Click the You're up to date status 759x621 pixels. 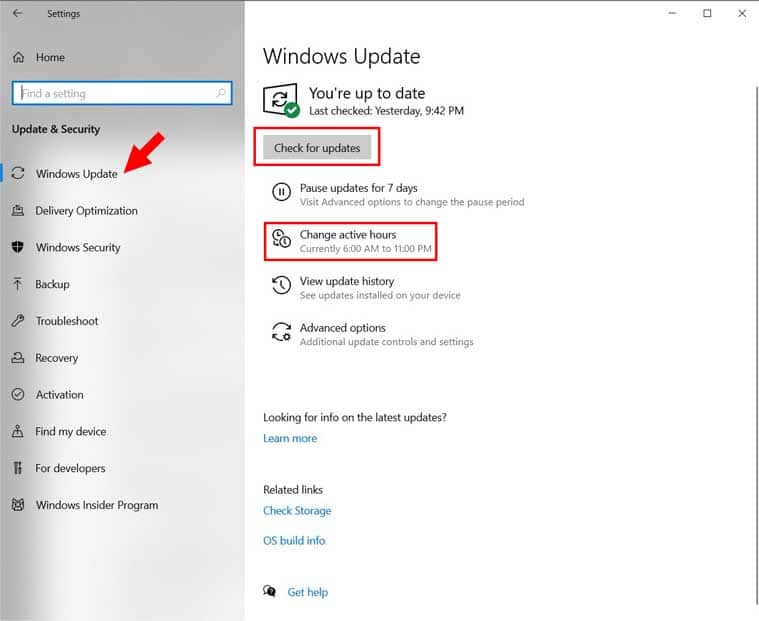pos(367,93)
